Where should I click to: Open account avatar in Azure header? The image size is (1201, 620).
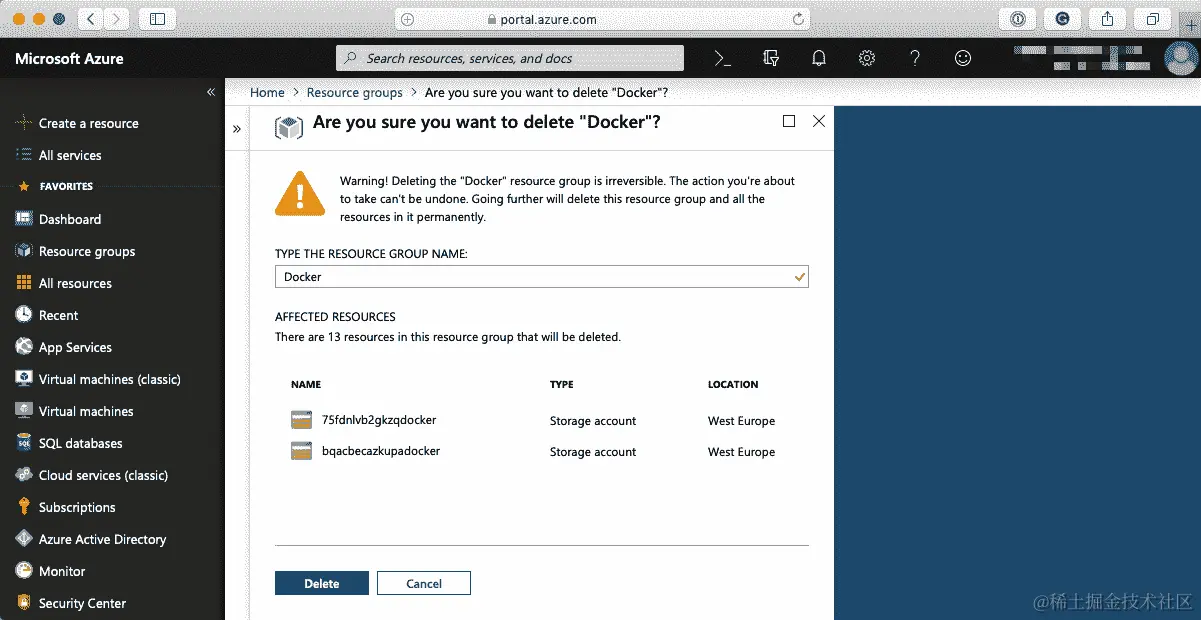tap(1181, 58)
